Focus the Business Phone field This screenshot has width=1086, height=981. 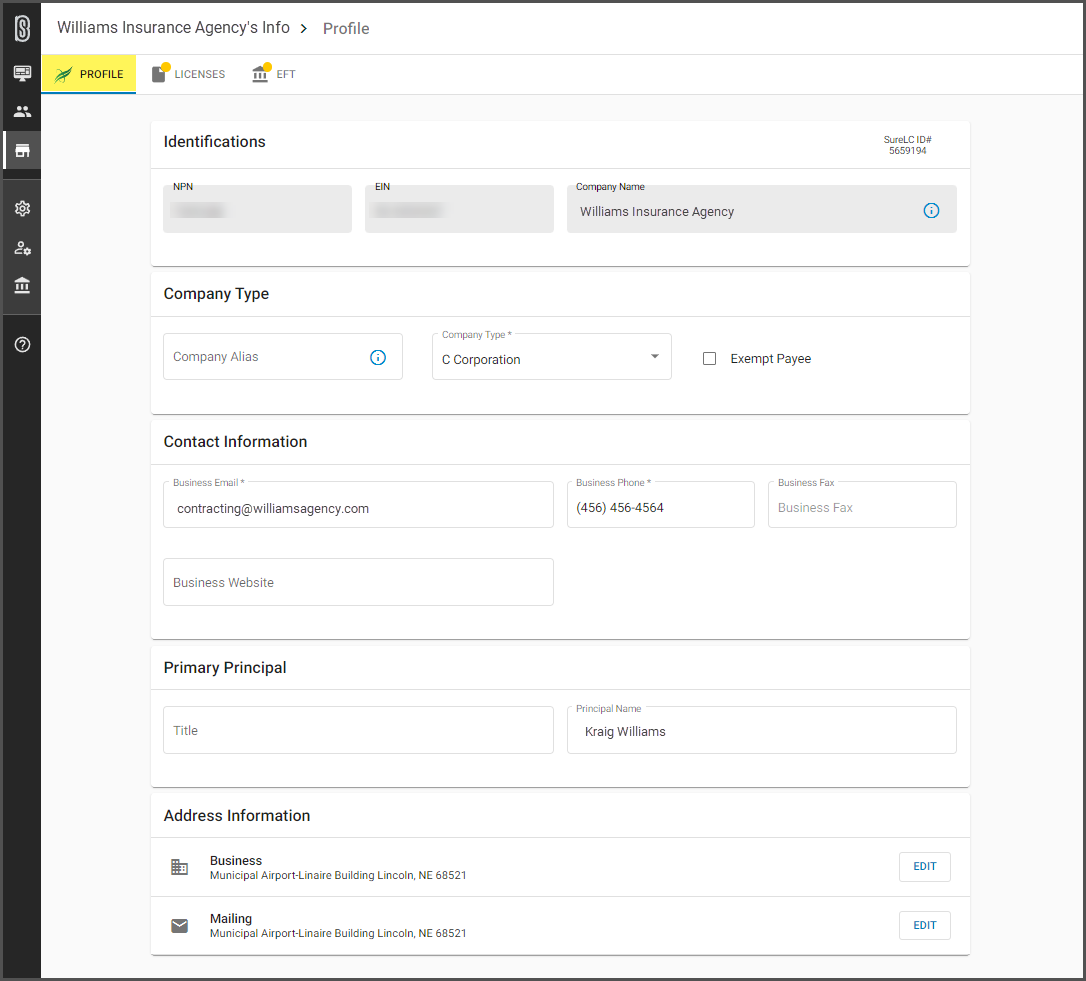[x=660, y=505]
